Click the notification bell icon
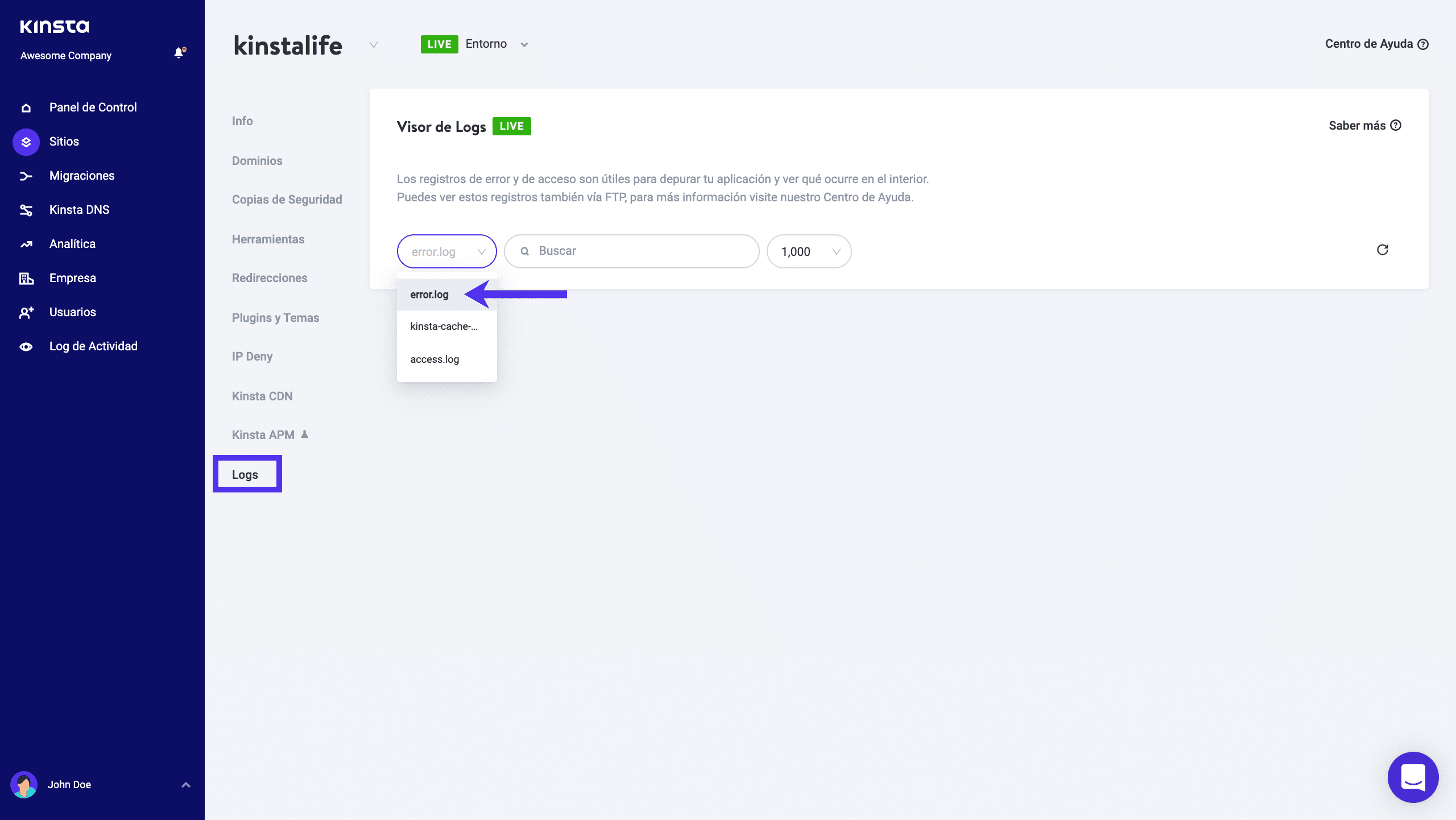Viewport: 1456px width, 820px height. 179,53
